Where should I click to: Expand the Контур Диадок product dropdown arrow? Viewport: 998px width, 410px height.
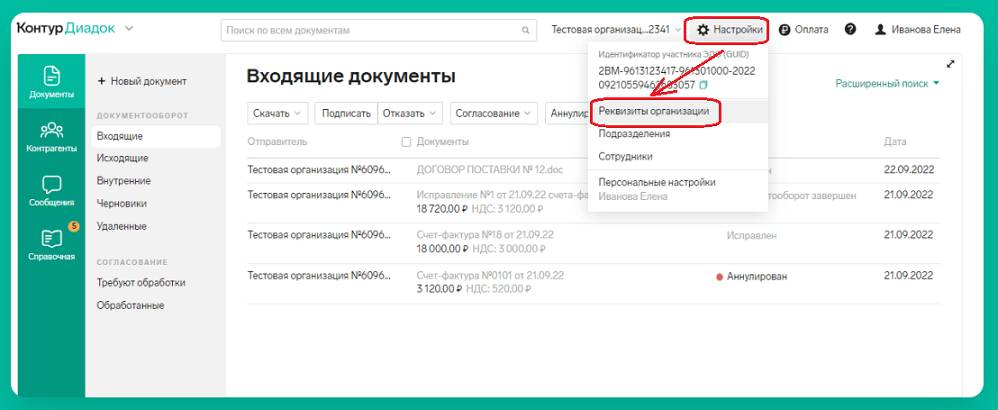(129, 29)
